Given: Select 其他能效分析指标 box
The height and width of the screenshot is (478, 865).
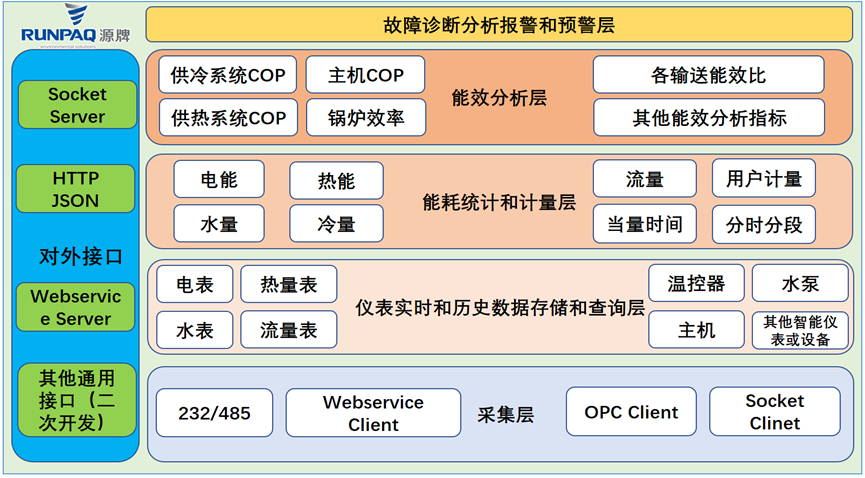Looking at the screenshot, I should point(708,118).
